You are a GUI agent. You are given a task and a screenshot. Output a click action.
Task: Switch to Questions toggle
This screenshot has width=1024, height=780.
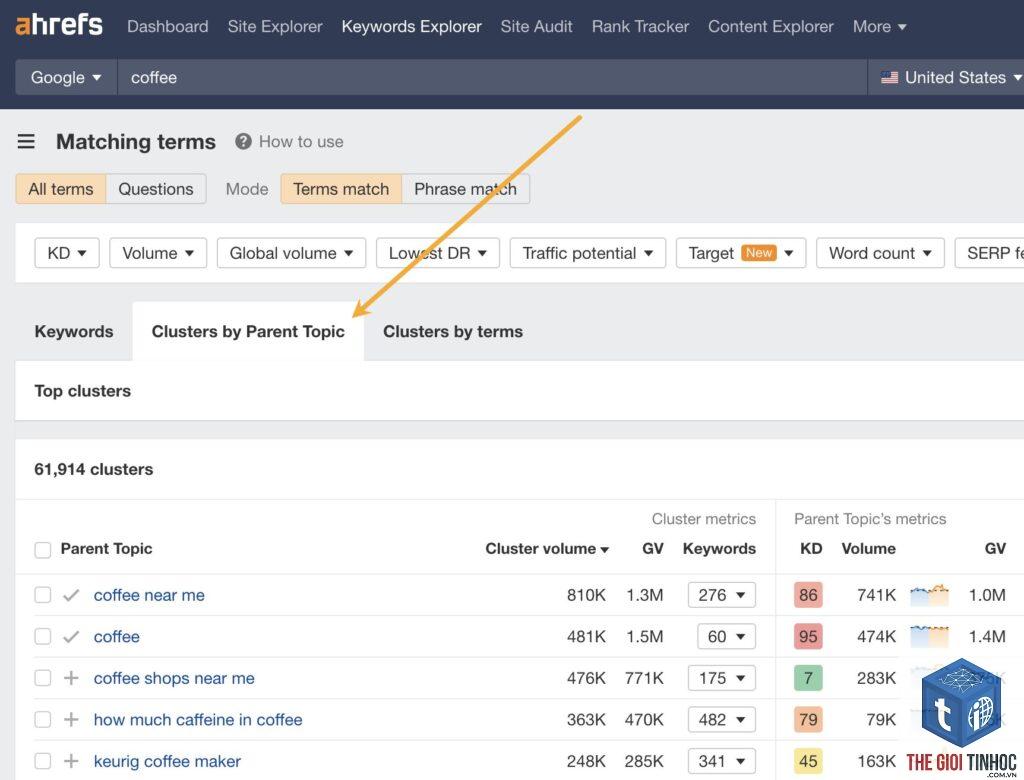pos(156,189)
